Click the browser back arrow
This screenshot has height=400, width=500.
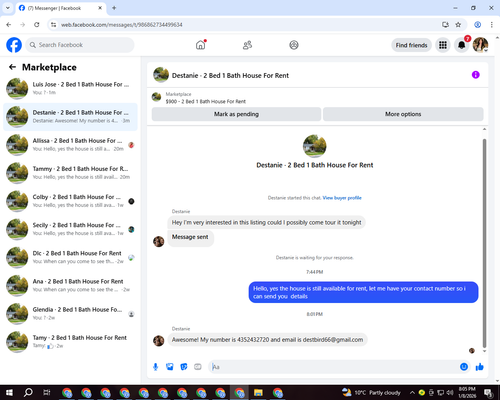pyautogui.click(x=9, y=25)
